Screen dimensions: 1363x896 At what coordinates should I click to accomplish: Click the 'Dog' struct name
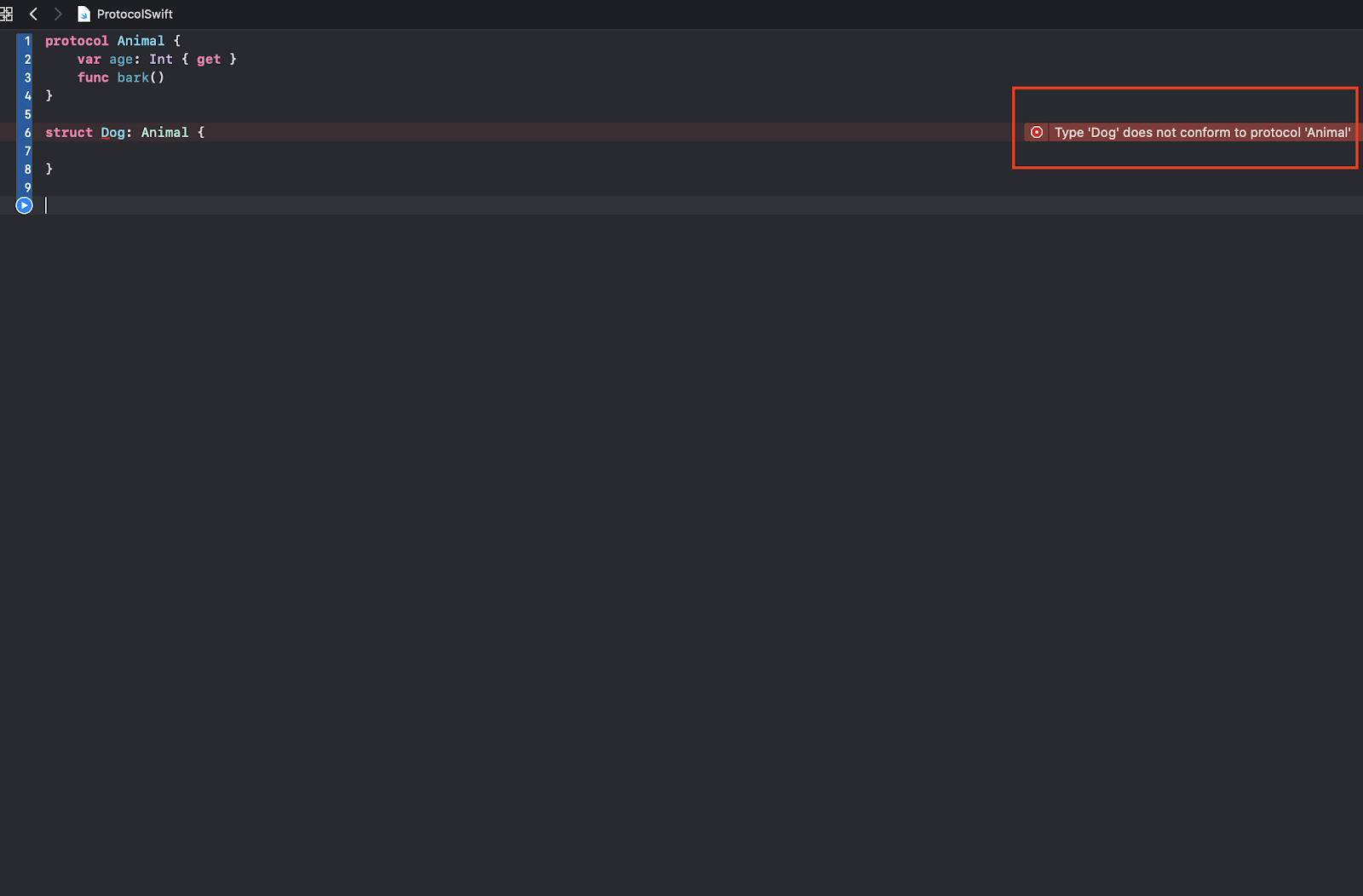click(112, 132)
